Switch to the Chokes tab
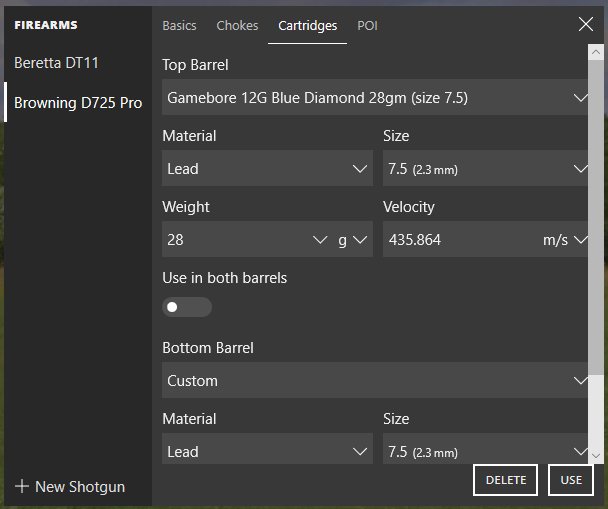Screen dimensions: 608x509 pos(237,26)
